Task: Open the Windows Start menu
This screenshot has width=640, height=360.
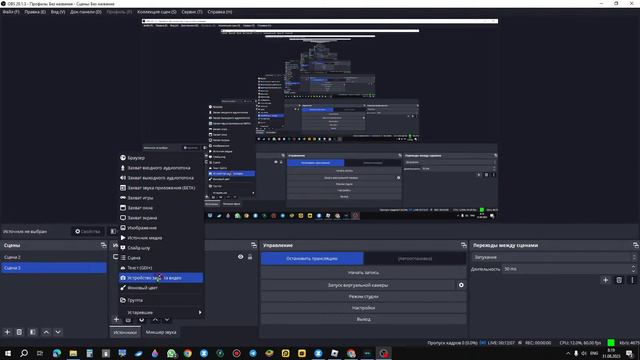Action: tap(8, 353)
